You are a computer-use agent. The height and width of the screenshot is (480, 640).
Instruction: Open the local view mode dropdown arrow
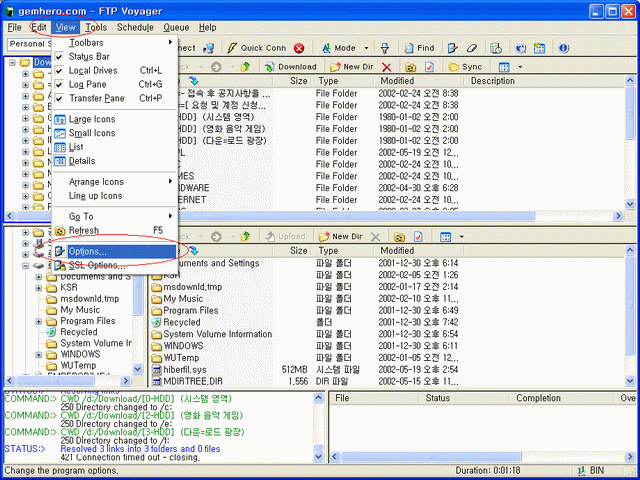click(462, 236)
